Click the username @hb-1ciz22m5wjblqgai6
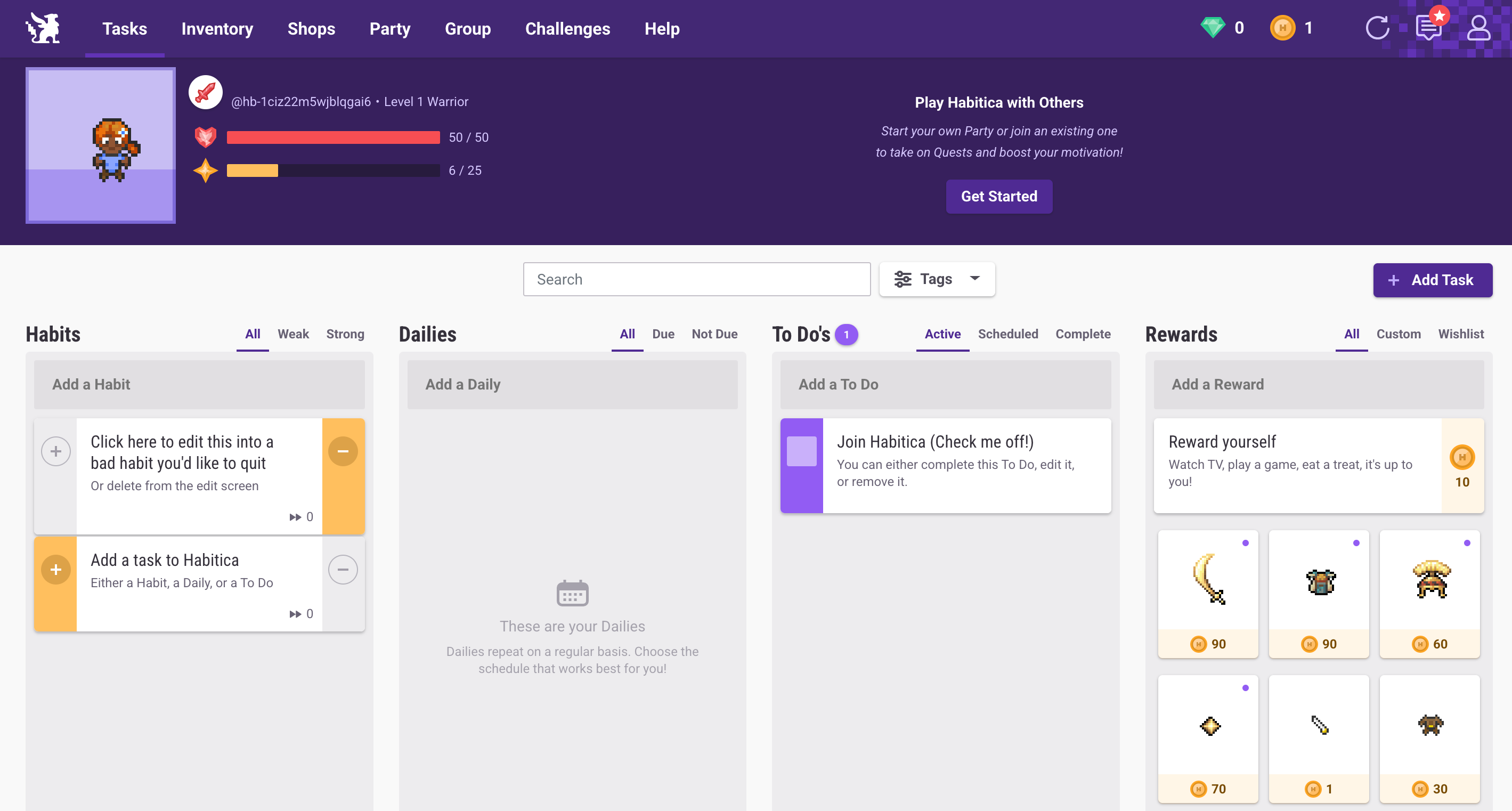This screenshot has height=811, width=1512. 300,102
